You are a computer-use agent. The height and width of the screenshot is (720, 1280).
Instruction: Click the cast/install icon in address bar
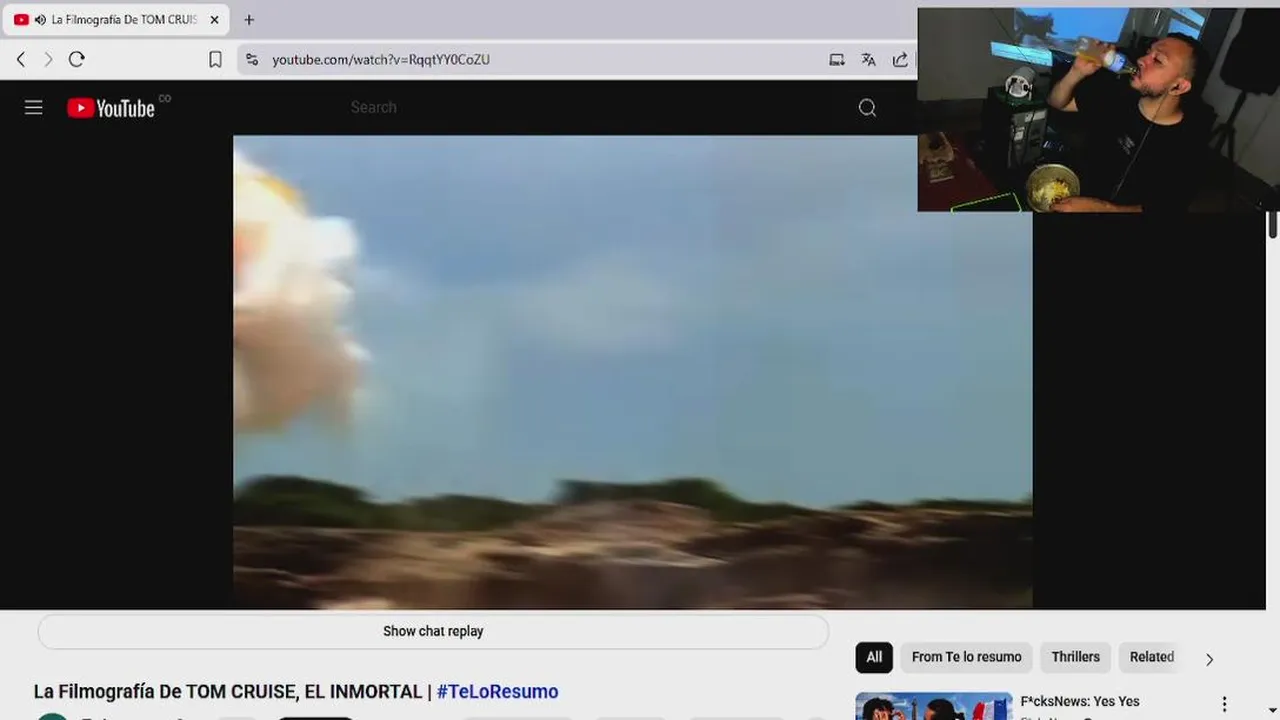click(837, 60)
